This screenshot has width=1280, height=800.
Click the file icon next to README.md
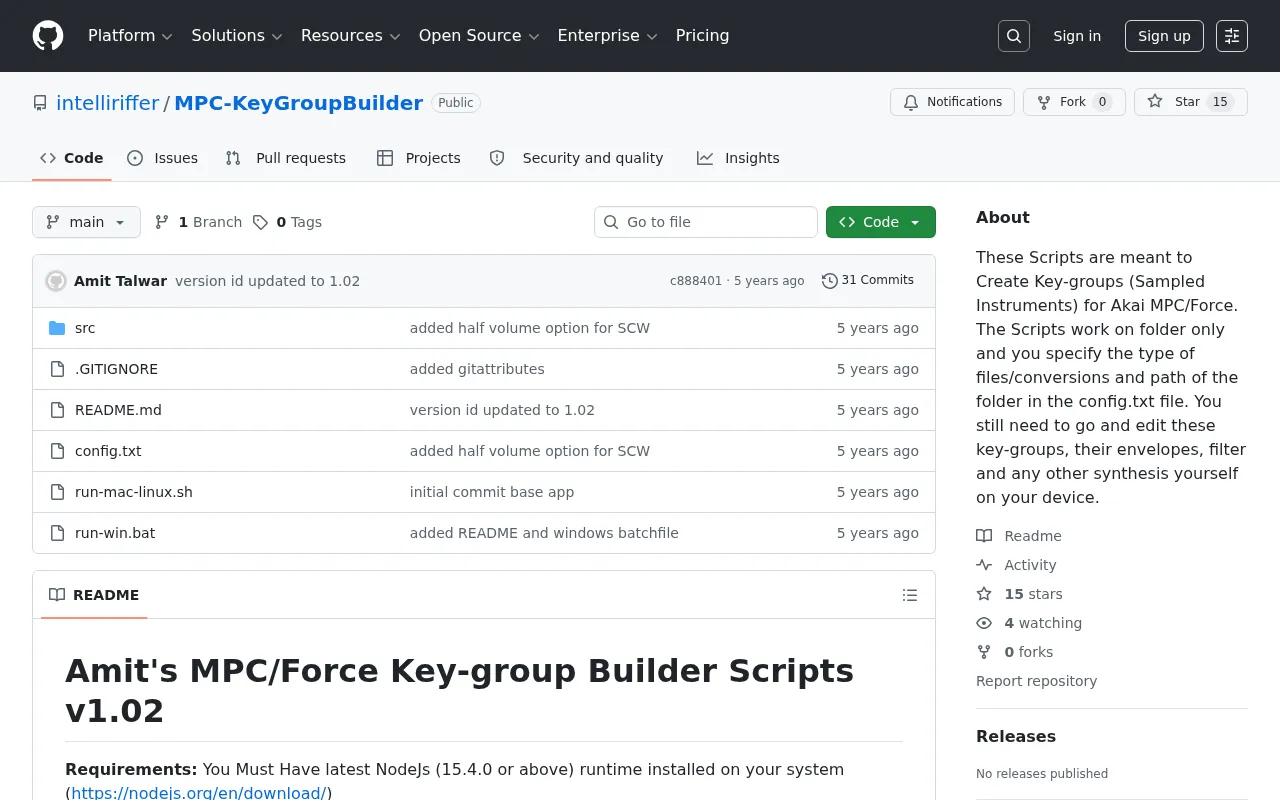[x=57, y=410]
